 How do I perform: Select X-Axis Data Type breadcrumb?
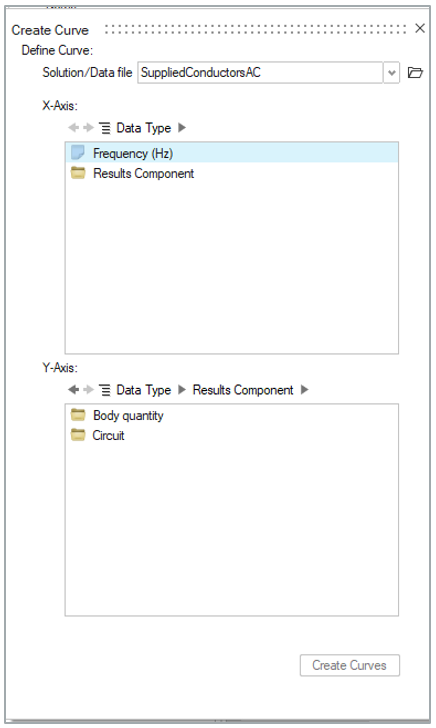click(143, 128)
